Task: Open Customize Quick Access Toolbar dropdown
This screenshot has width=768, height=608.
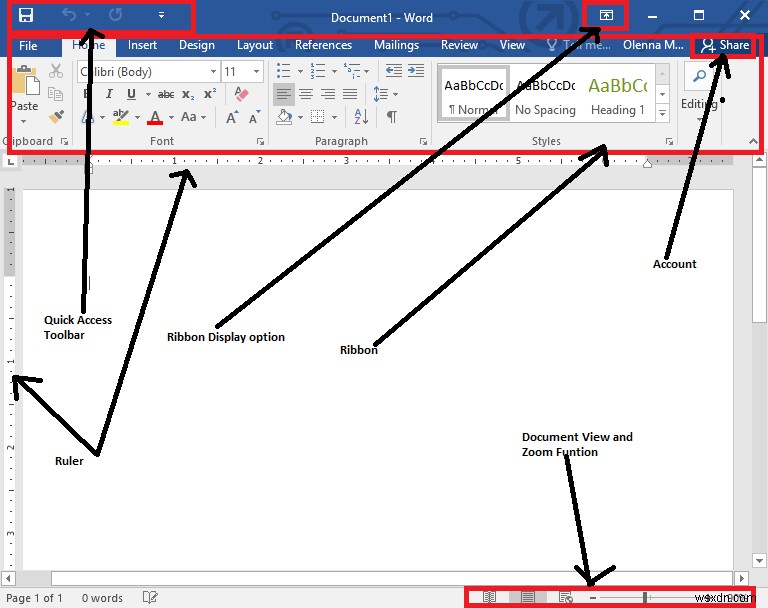Action: pos(161,15)
